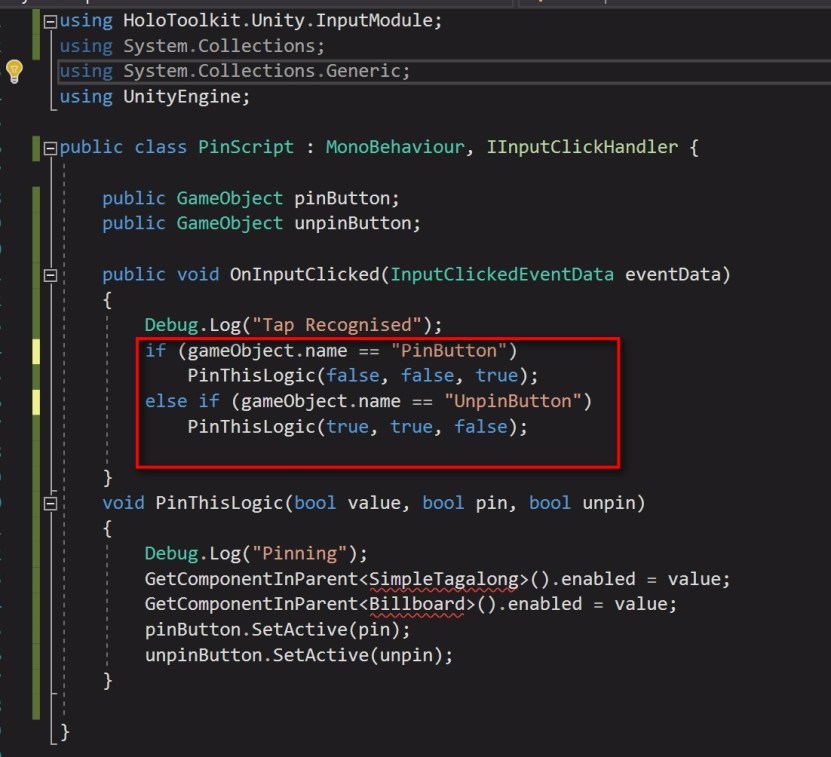
Task: Click the 'IInputClickHandler' interface name
Action: 582,147
